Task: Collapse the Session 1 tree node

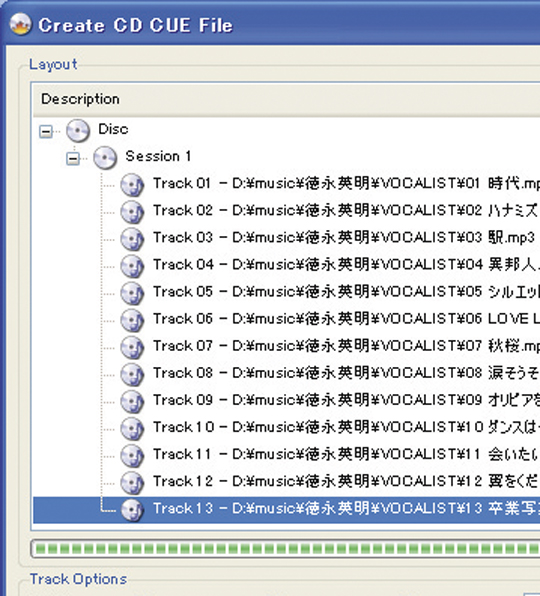Action: click(73, 159)
